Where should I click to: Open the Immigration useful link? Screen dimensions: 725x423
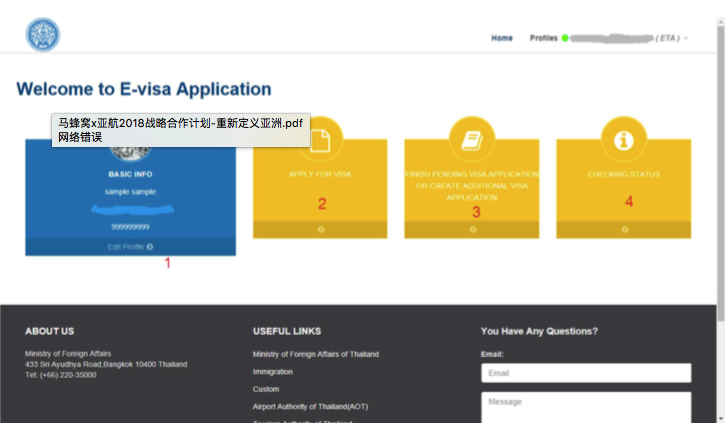pyautogui.click(x=272, y=371)
